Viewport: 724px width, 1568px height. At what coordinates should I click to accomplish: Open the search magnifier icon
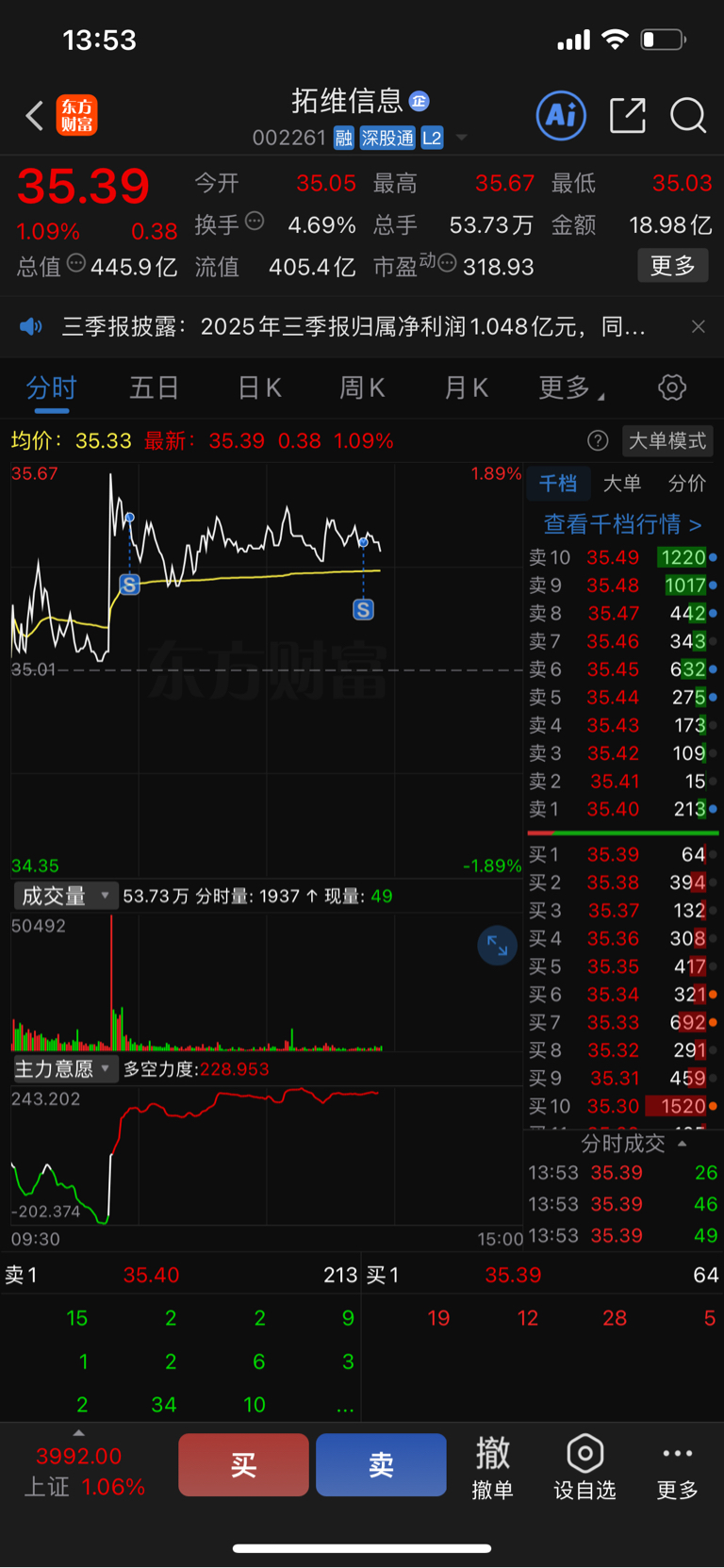688,116
